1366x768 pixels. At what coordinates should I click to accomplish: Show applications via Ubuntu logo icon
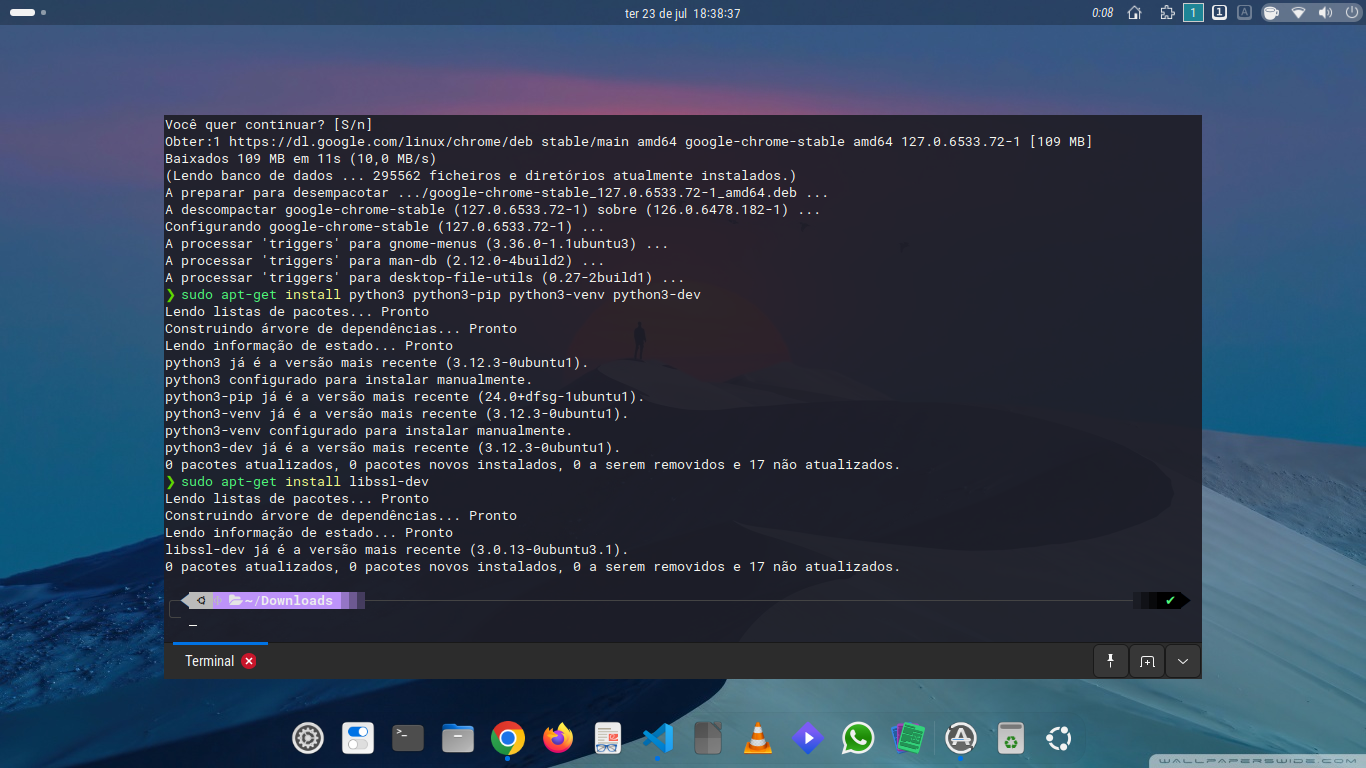pos(1059,739)
